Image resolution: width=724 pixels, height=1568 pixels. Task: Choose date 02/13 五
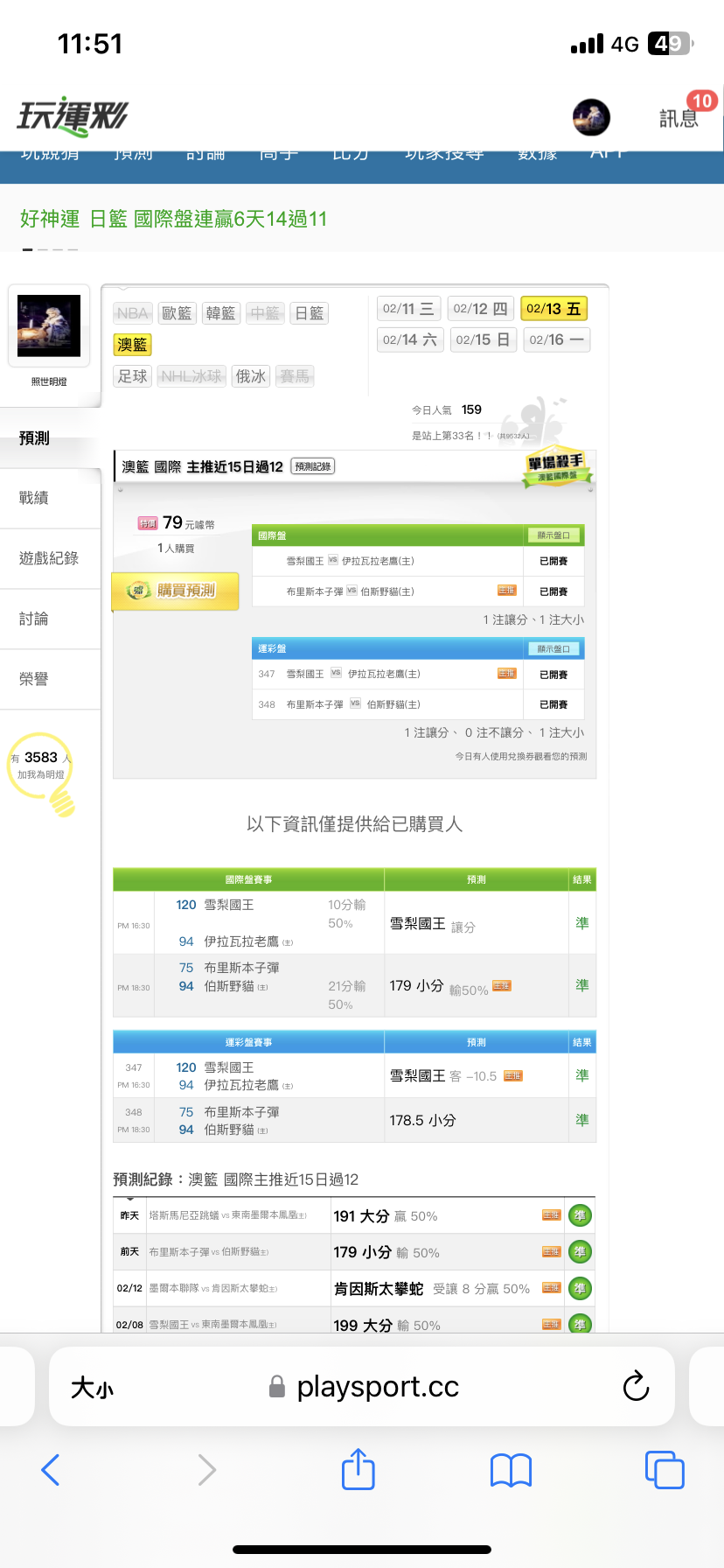tap(554, 309)
